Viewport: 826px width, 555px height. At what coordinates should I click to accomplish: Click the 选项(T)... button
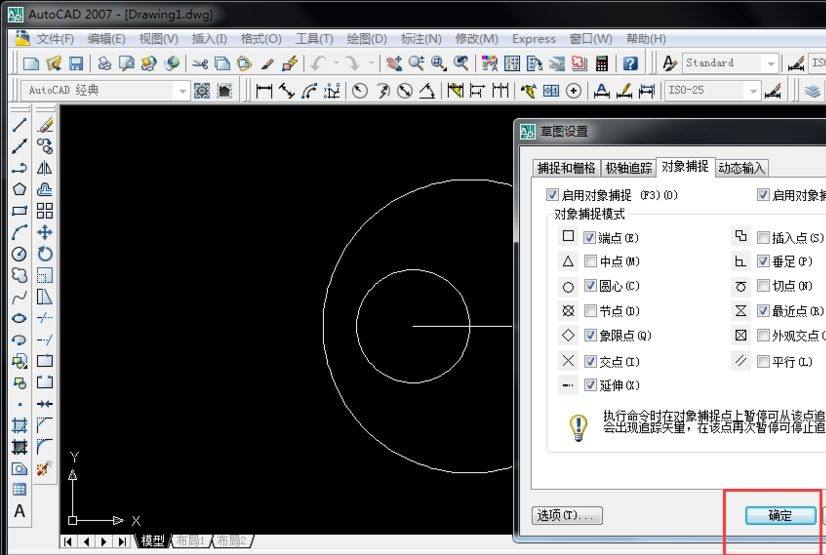567,515
